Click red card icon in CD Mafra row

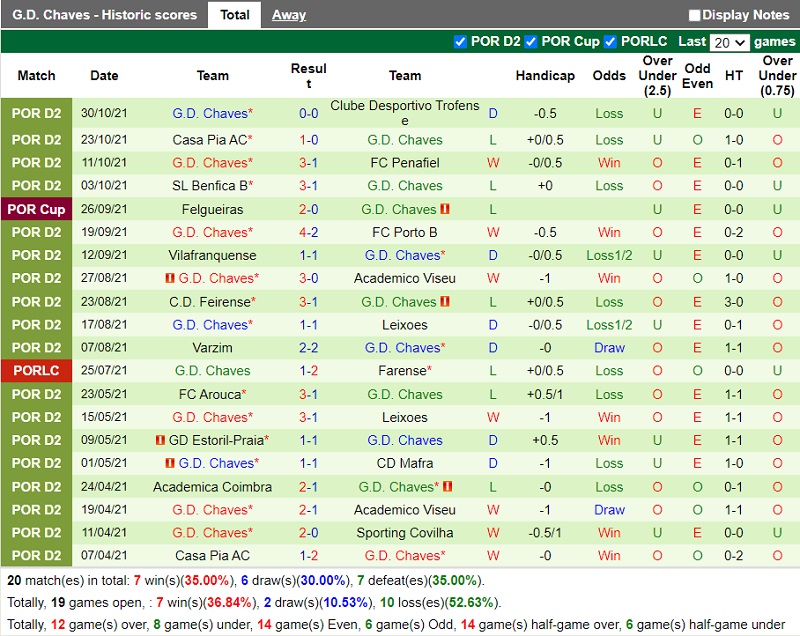170,463
